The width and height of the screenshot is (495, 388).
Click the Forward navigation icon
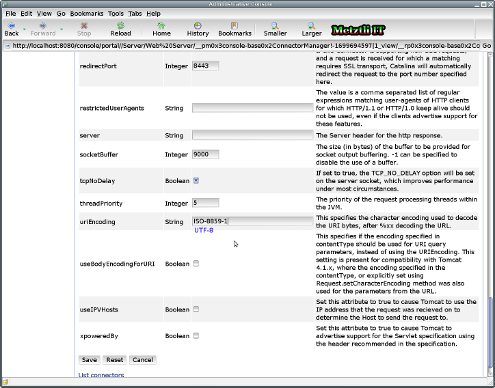(43, 25)
